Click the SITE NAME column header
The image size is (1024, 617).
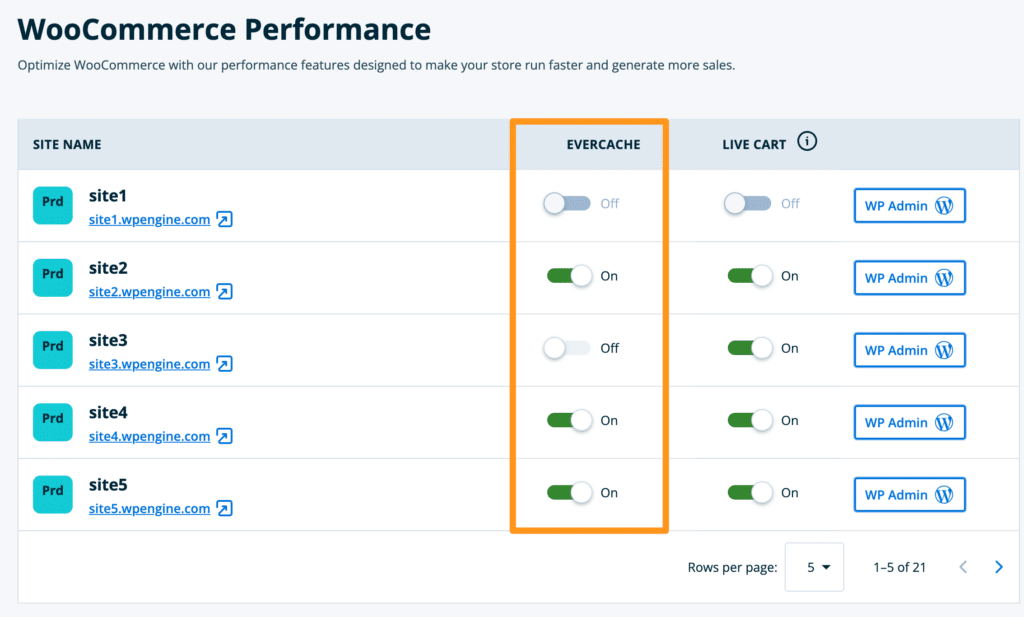coord(67,144)
